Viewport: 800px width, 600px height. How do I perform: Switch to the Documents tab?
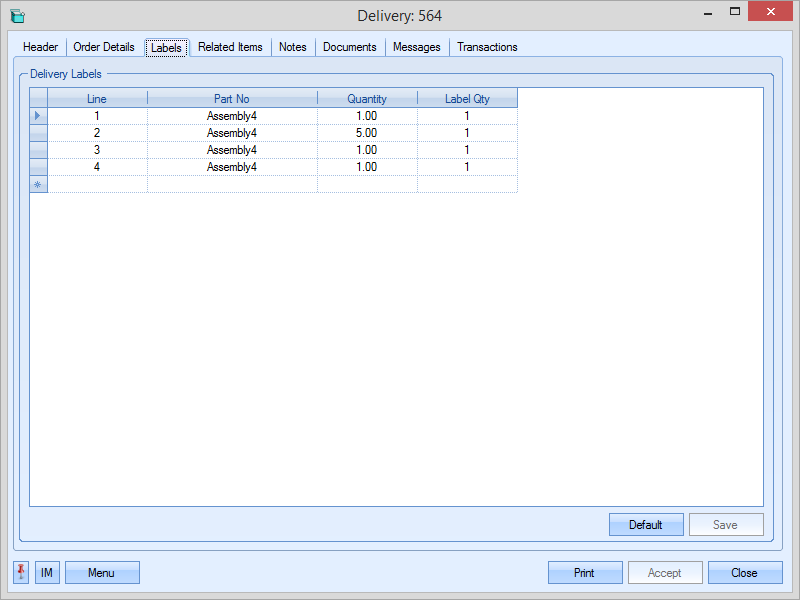(349, 47)
